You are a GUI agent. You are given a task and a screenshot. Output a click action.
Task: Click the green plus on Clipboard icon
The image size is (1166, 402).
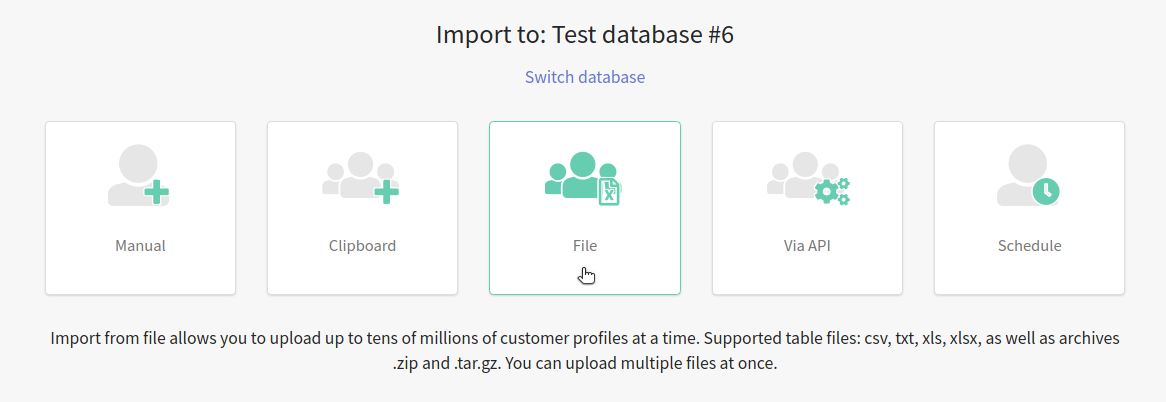tap(386, 191)
